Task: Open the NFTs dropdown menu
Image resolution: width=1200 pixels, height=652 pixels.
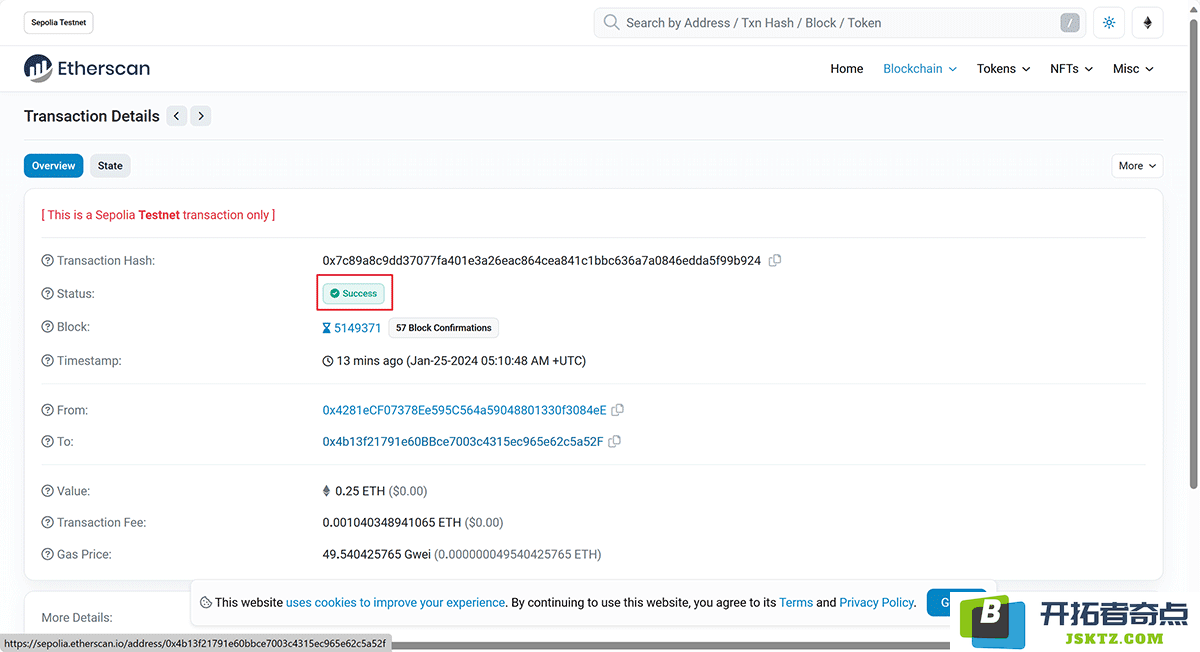Action: pos(1071,69)
